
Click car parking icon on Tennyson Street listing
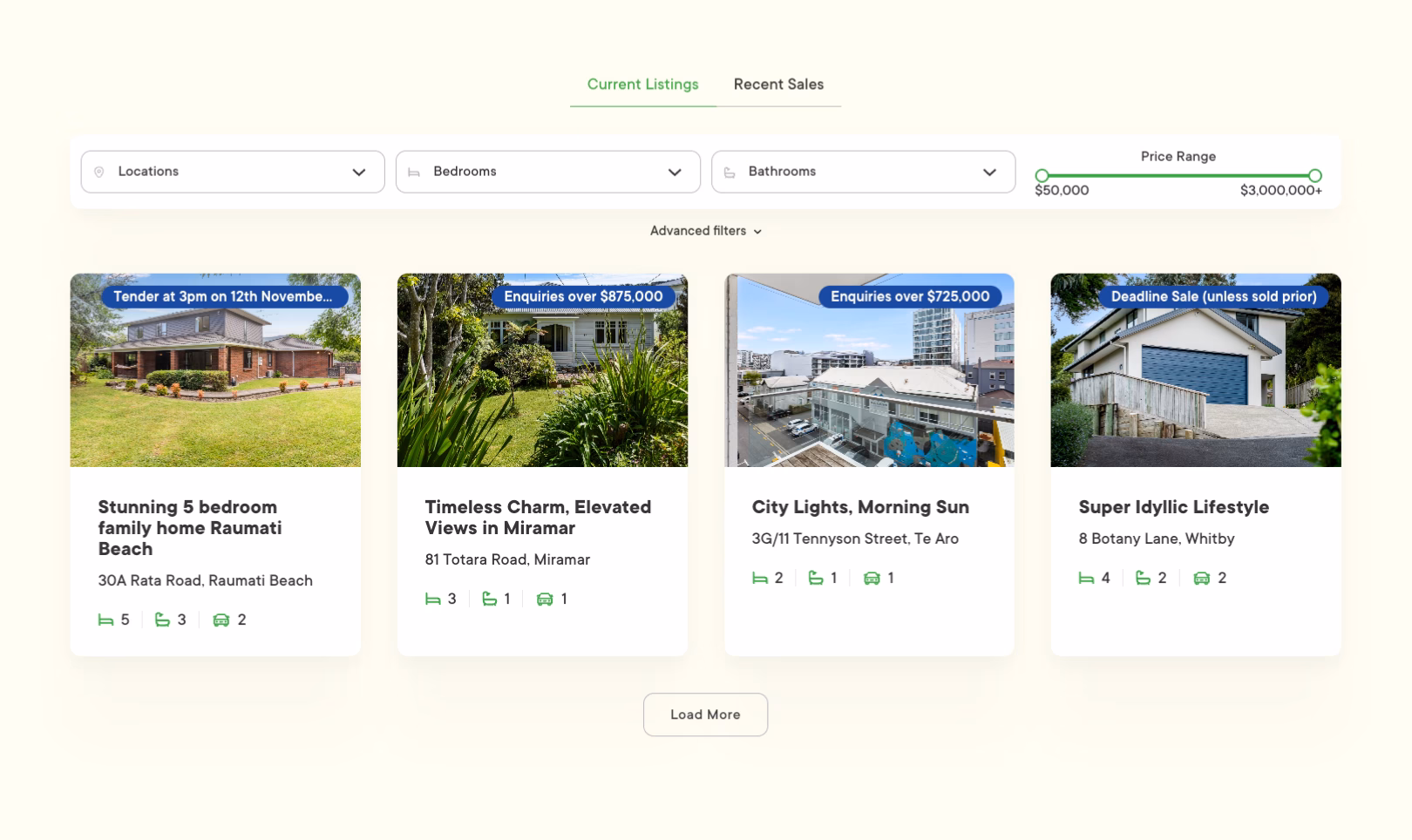(x=872, y=579)
